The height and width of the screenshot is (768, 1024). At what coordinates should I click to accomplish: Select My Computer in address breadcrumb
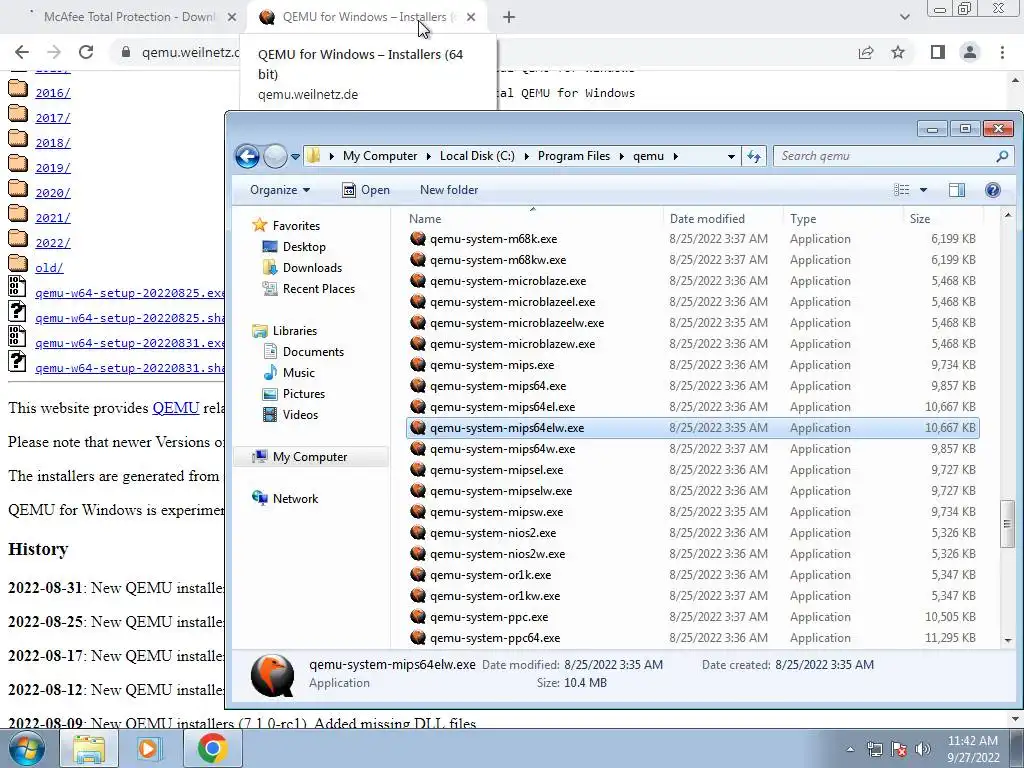point(379,156)
